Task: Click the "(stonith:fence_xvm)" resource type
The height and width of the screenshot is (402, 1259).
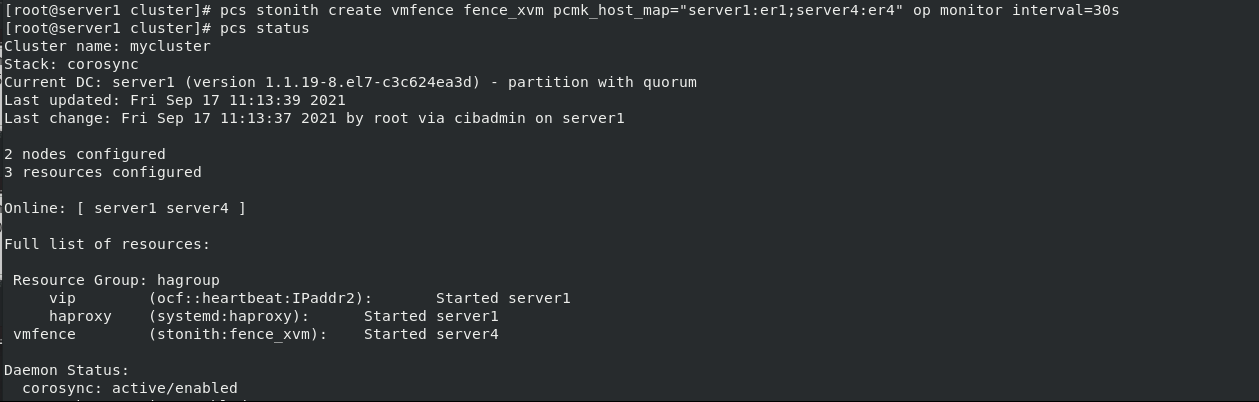Action: click(x=238, y=334)
